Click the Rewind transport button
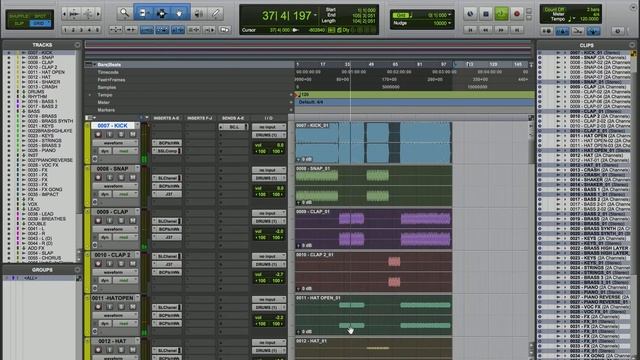 (x=486, y=30)
